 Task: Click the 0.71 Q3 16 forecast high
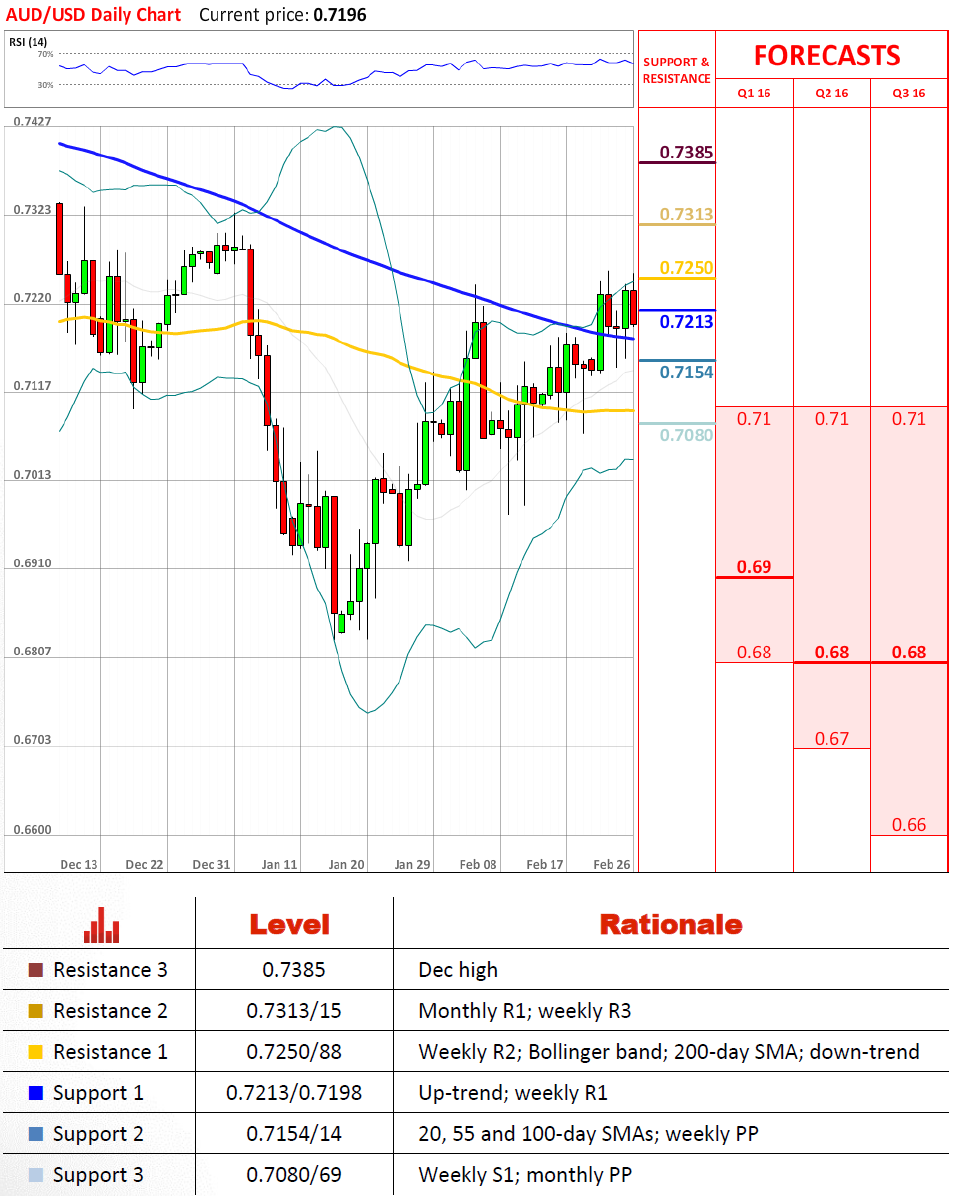[x=909, y=419]
